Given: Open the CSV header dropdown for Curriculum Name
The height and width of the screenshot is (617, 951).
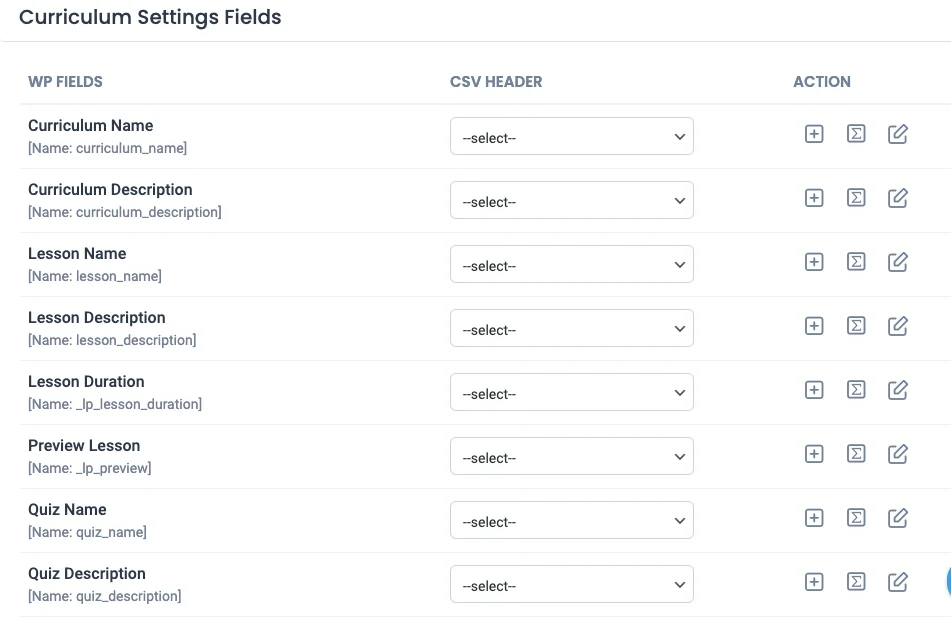Looking at the screenshot, I should [571, 137].
